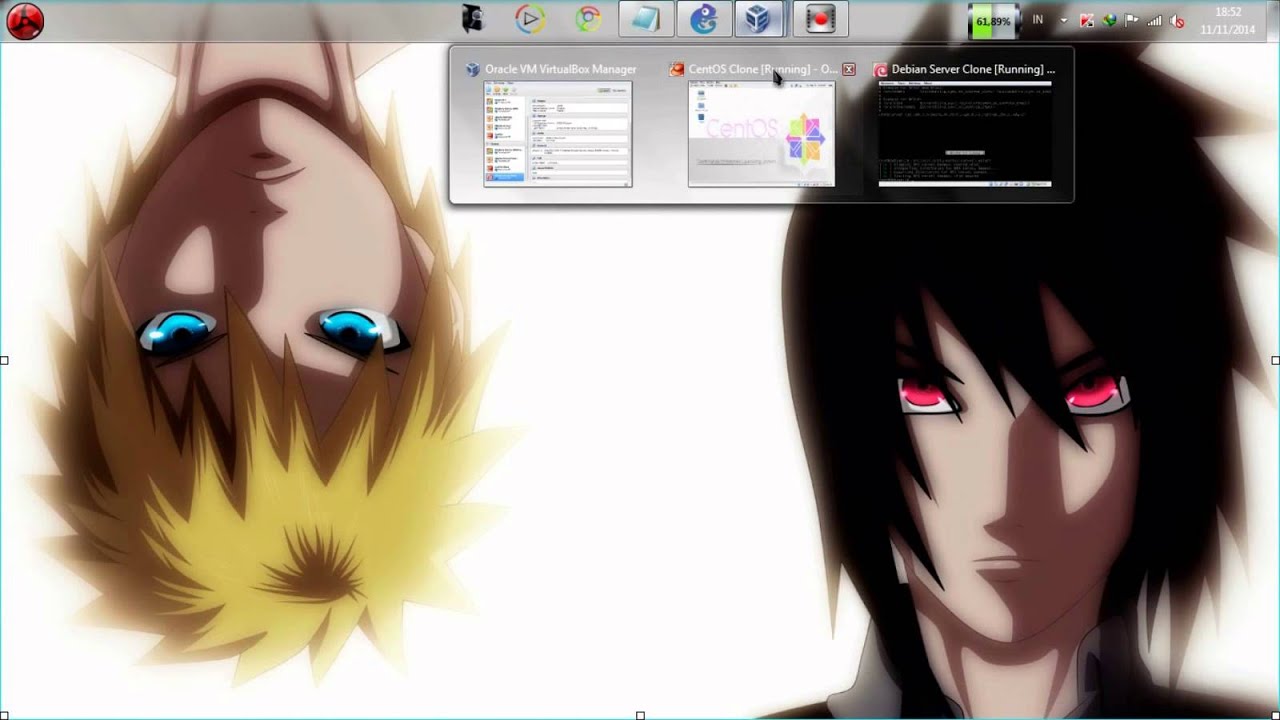
Task: Click the muted volume speaker icon
Action: [x=1177, y=20]
